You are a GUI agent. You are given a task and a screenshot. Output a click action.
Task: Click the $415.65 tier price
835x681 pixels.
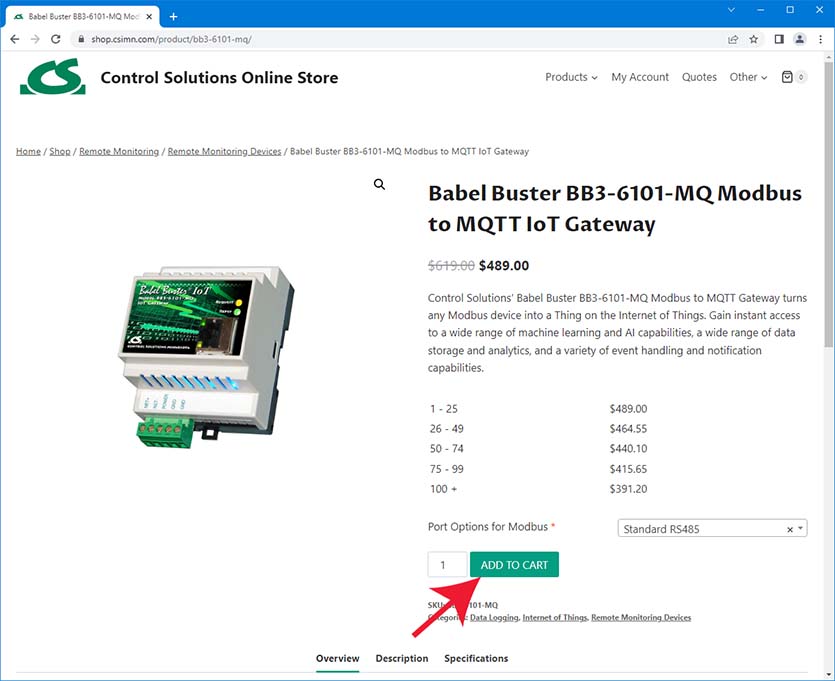click(628, 469)
